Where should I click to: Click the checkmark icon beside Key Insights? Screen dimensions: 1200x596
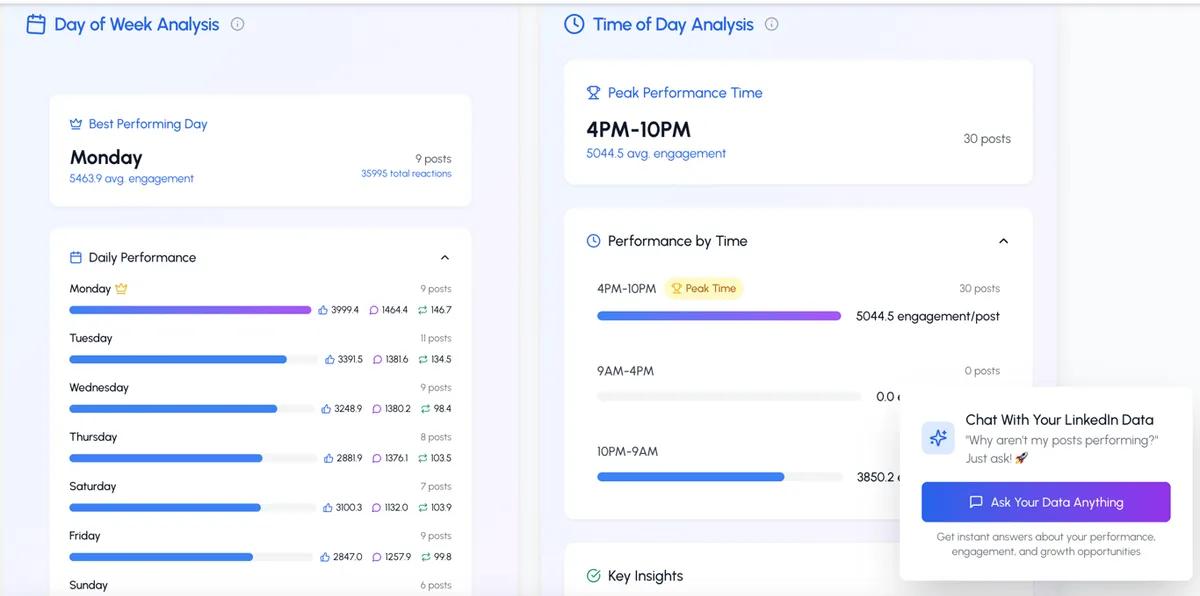[593, 576]
